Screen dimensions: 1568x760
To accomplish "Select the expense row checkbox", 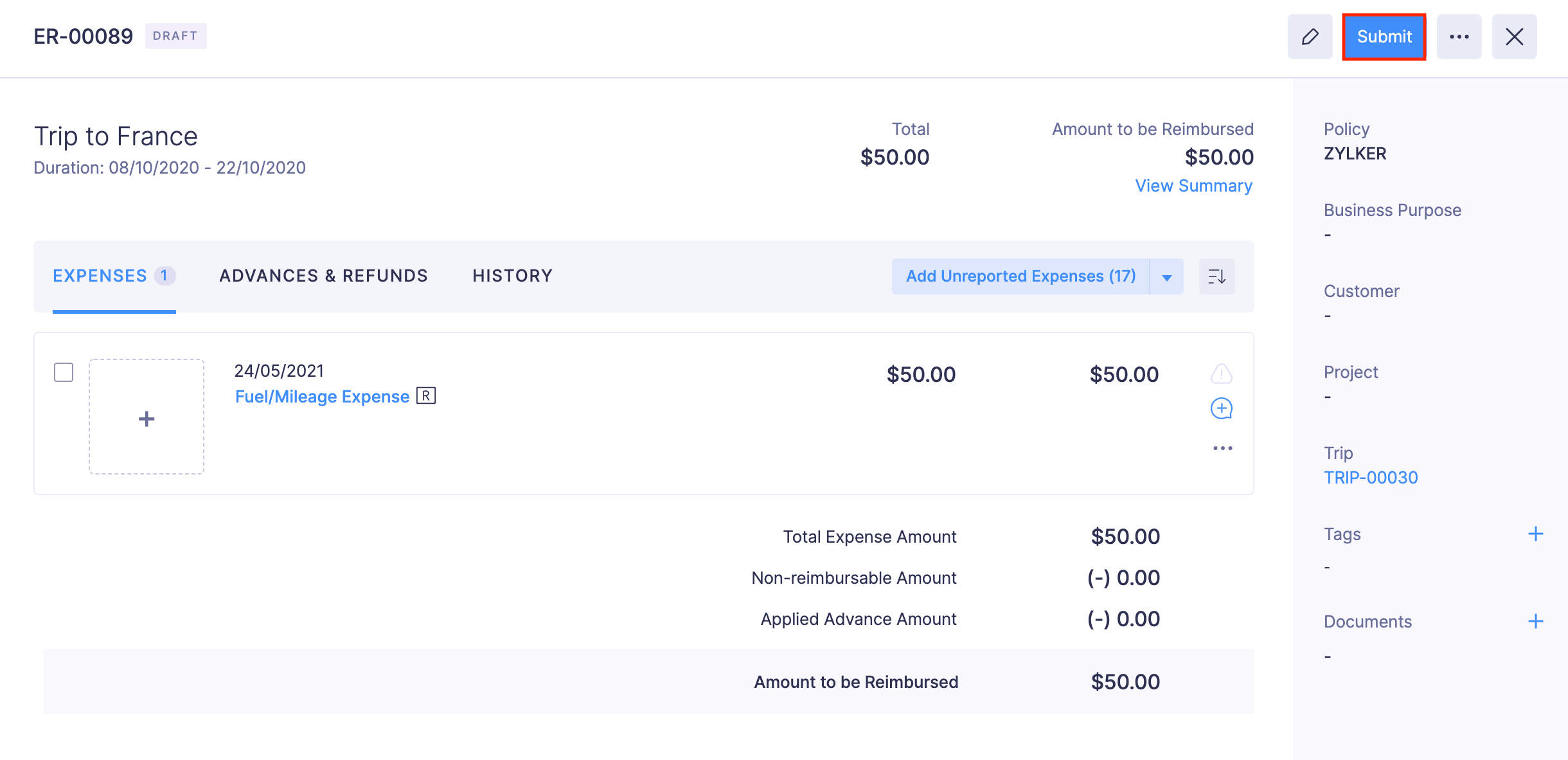I will click(64, 372).
